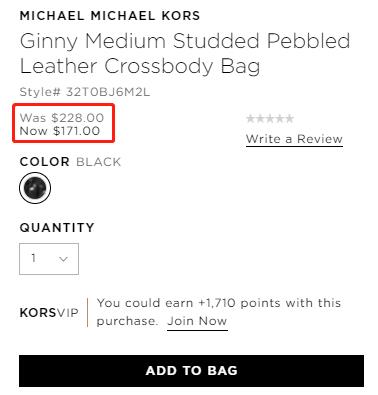Image resolution: width=378 pixels, height=395 pixels.
Task: Click the third rating star
Action: pyautogui.click(x=270, y=118)
